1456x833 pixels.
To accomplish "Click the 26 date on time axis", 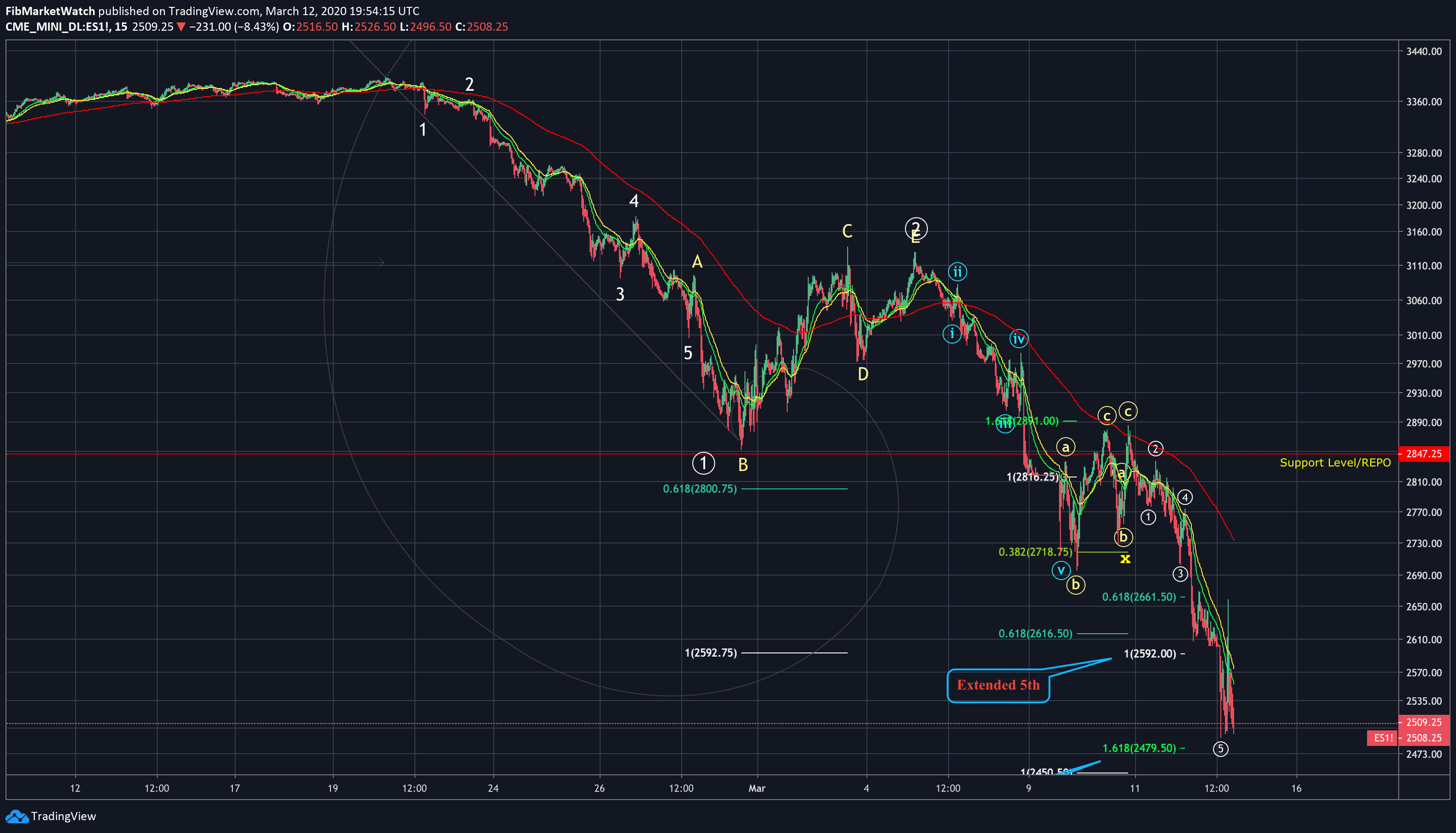I will pyautogui.click(x=599, y=789).
